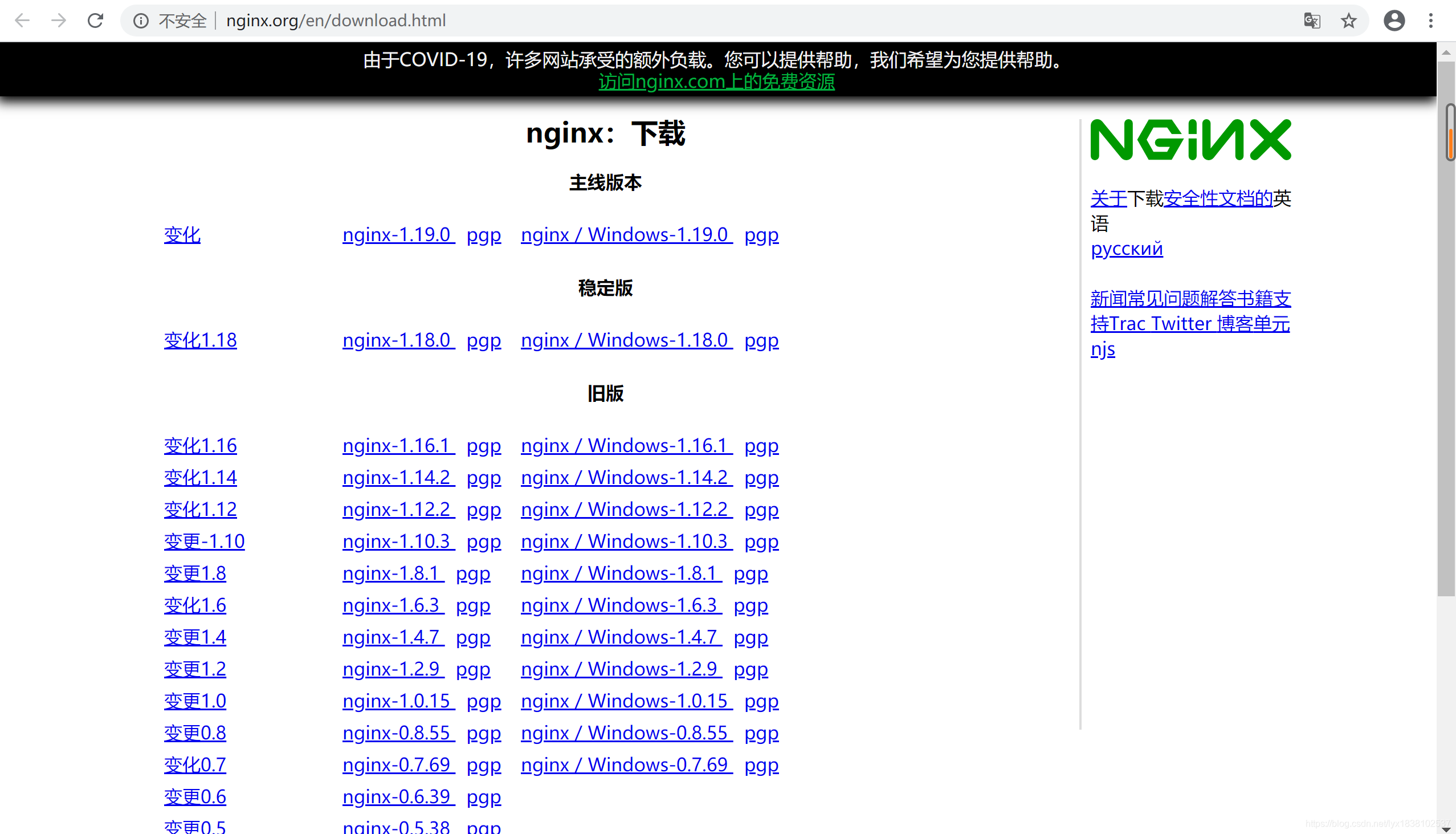Viewport: 1456px width, 834px height.
Task: Switch language to русский
Action: coord(1126,248)
